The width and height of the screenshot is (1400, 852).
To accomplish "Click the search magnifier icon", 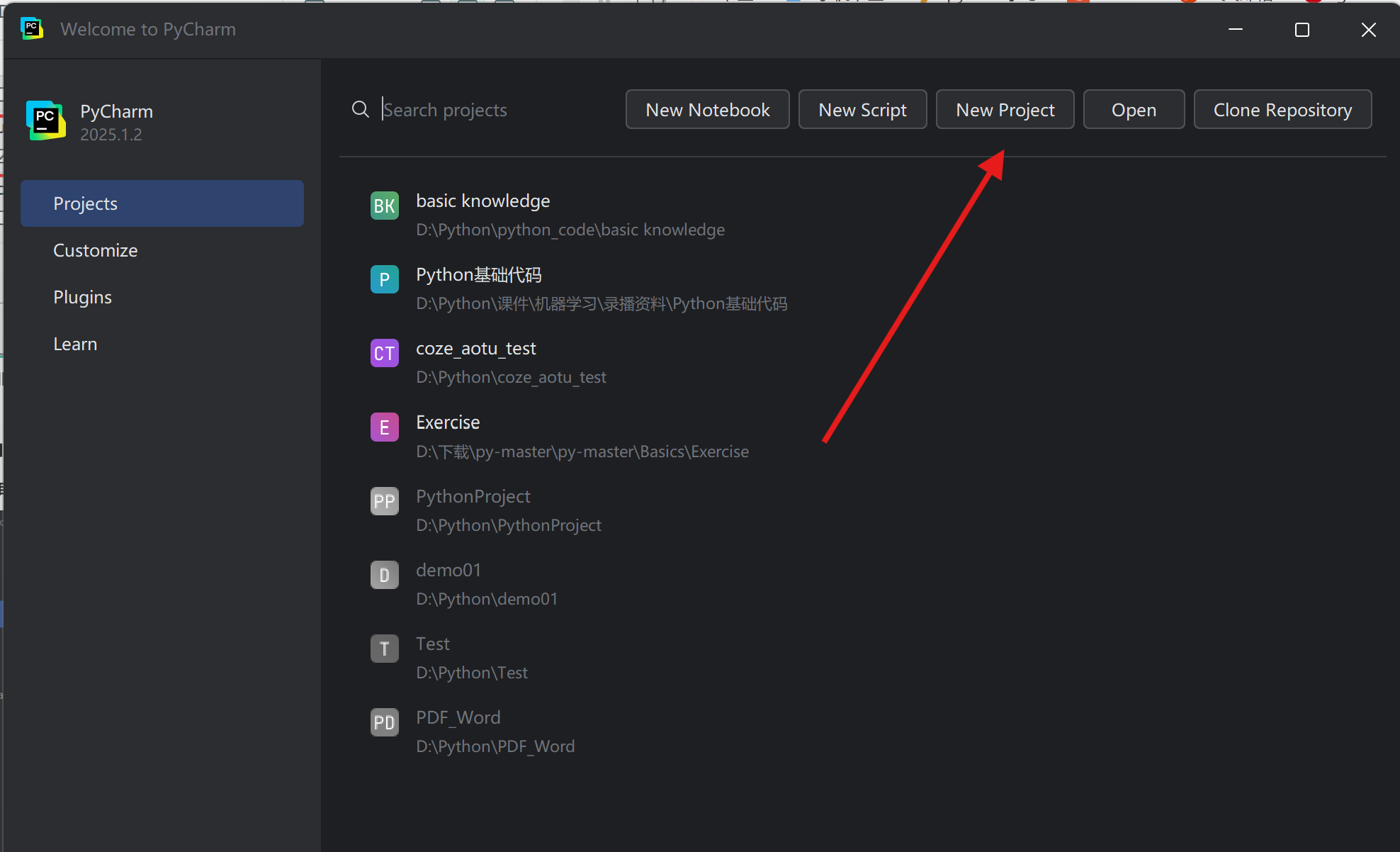I will click(x=361, y=109).
